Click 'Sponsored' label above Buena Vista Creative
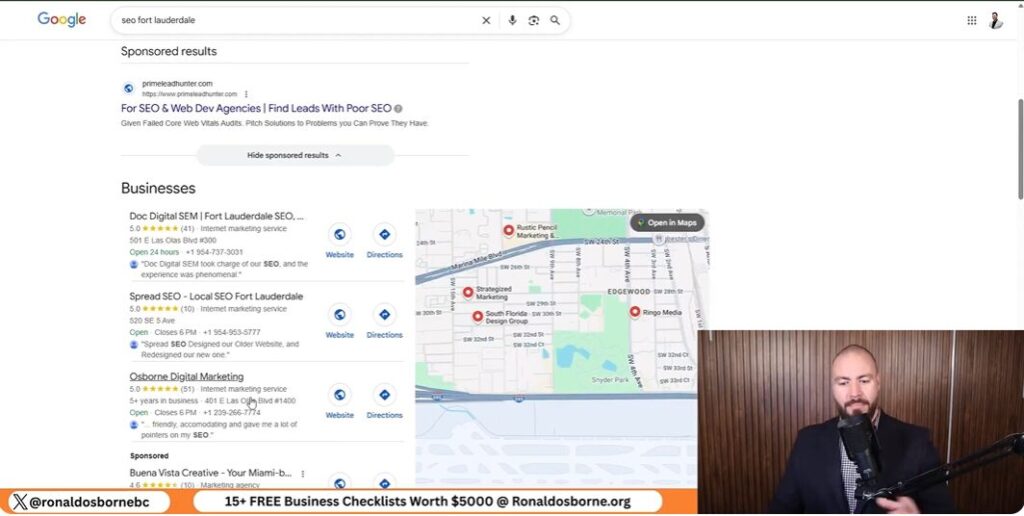The image size is (1024, 516). coord(149,456)
